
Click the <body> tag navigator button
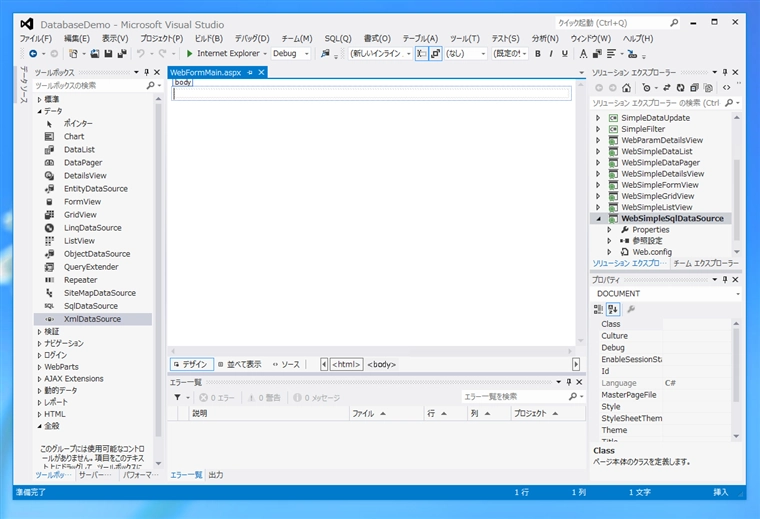[381, 364]
